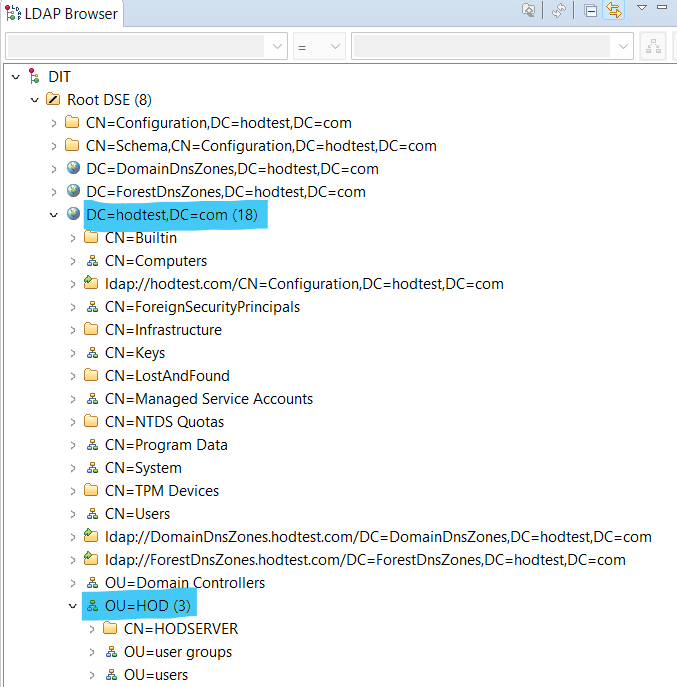
Task: Expand the CN=Users node
Action: [73, 514]
